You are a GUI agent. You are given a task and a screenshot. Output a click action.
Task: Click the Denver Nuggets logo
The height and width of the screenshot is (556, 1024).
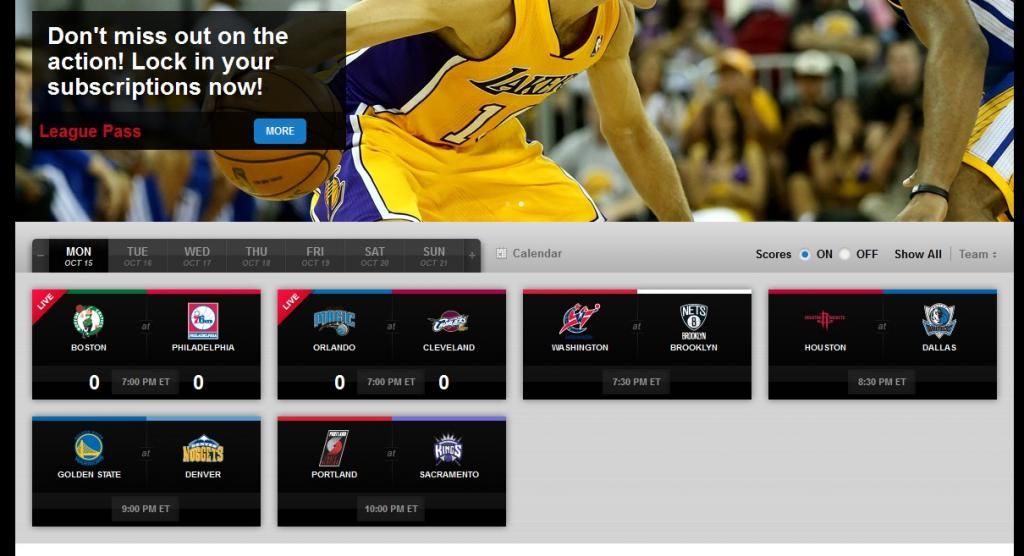[202, 449]
